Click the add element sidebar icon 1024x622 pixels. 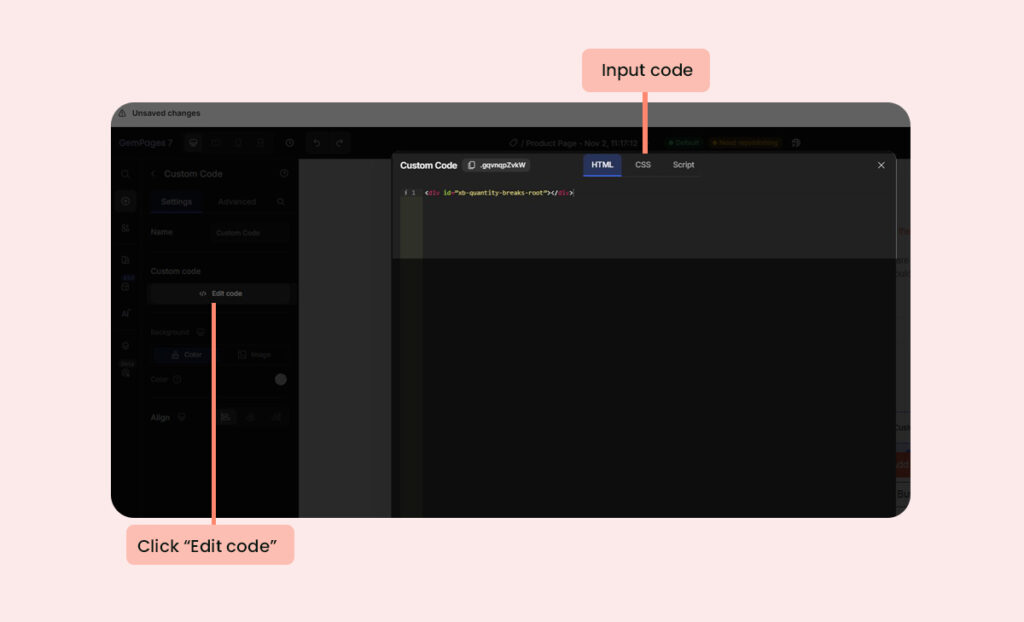[125, 201]
